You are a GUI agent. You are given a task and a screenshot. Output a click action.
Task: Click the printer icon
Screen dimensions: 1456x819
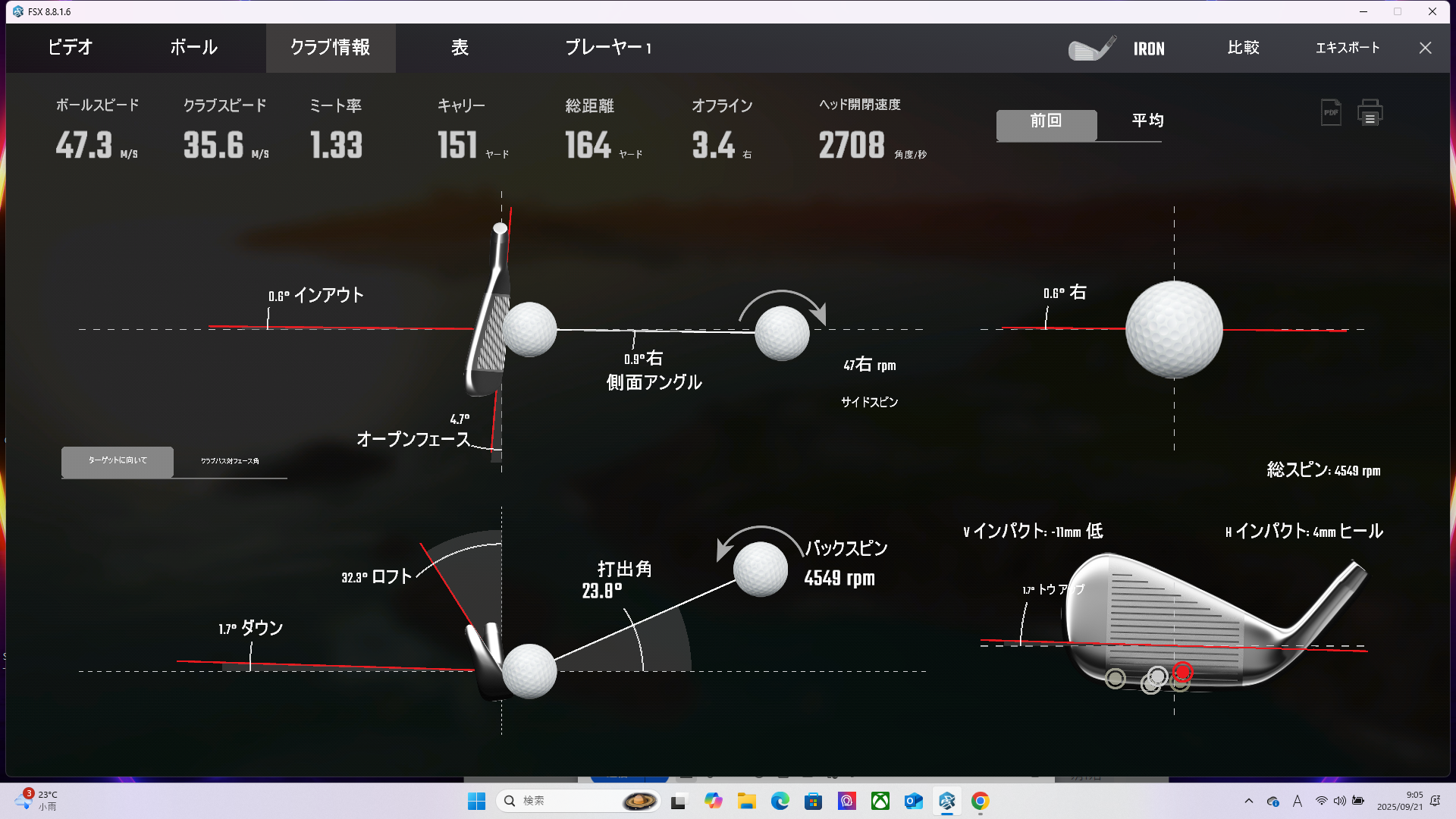(1370, 113)
